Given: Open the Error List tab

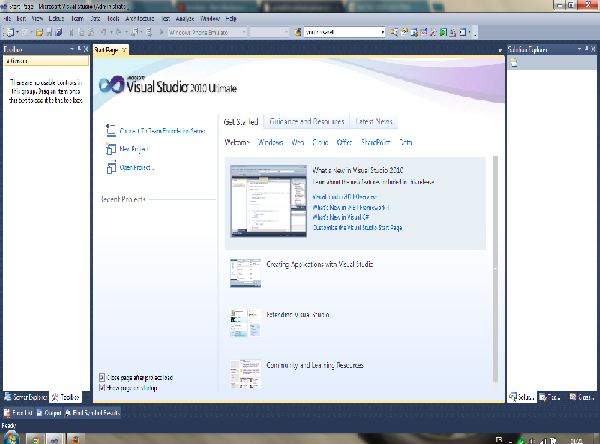Looking at the screenshot, I should 18,413.
